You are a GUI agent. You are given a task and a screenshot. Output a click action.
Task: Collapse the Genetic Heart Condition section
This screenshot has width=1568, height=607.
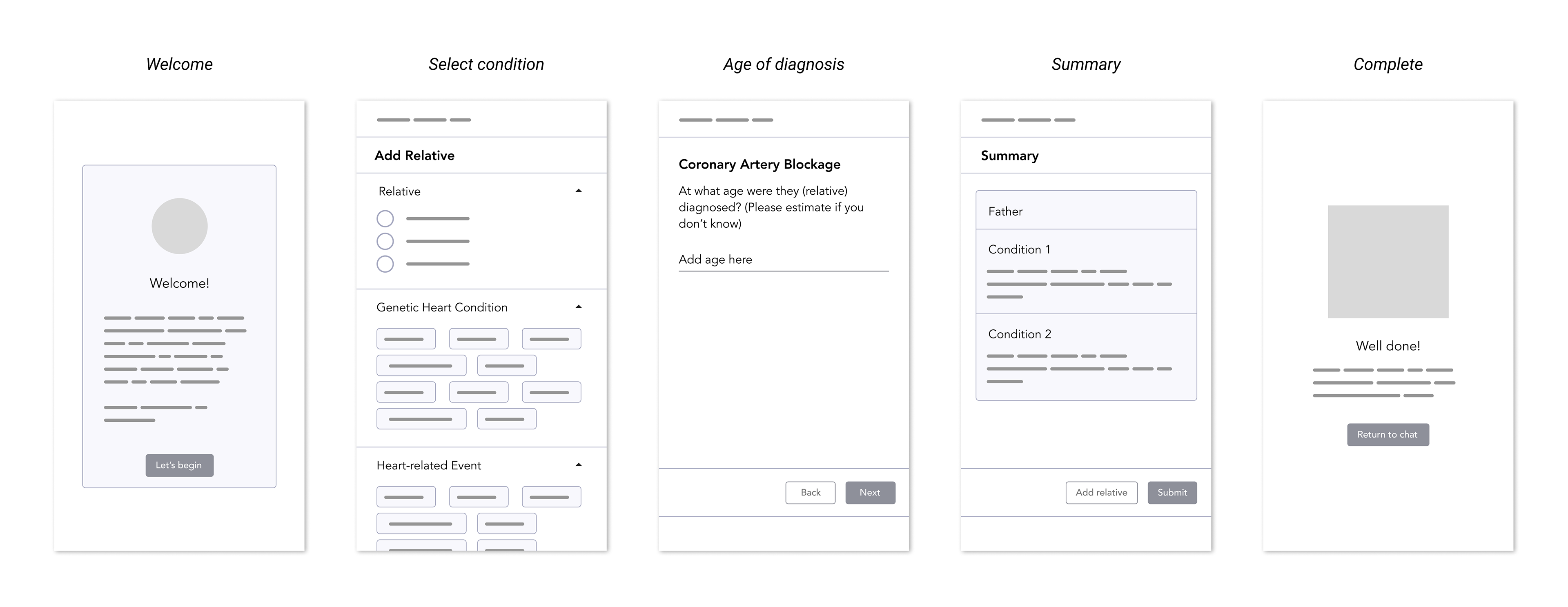click(578, 307)
